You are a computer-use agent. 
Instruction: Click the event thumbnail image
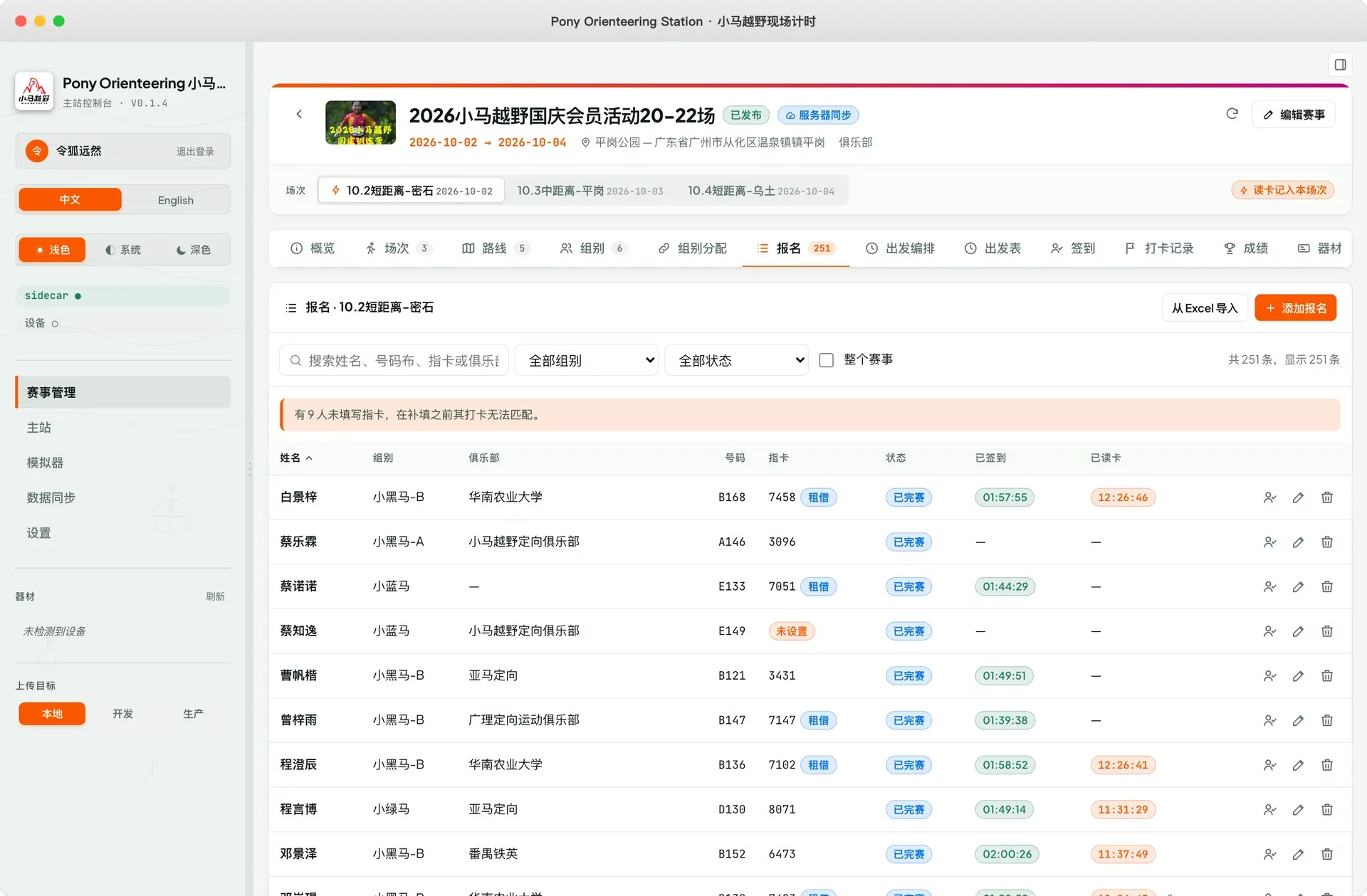click(360, 122)
